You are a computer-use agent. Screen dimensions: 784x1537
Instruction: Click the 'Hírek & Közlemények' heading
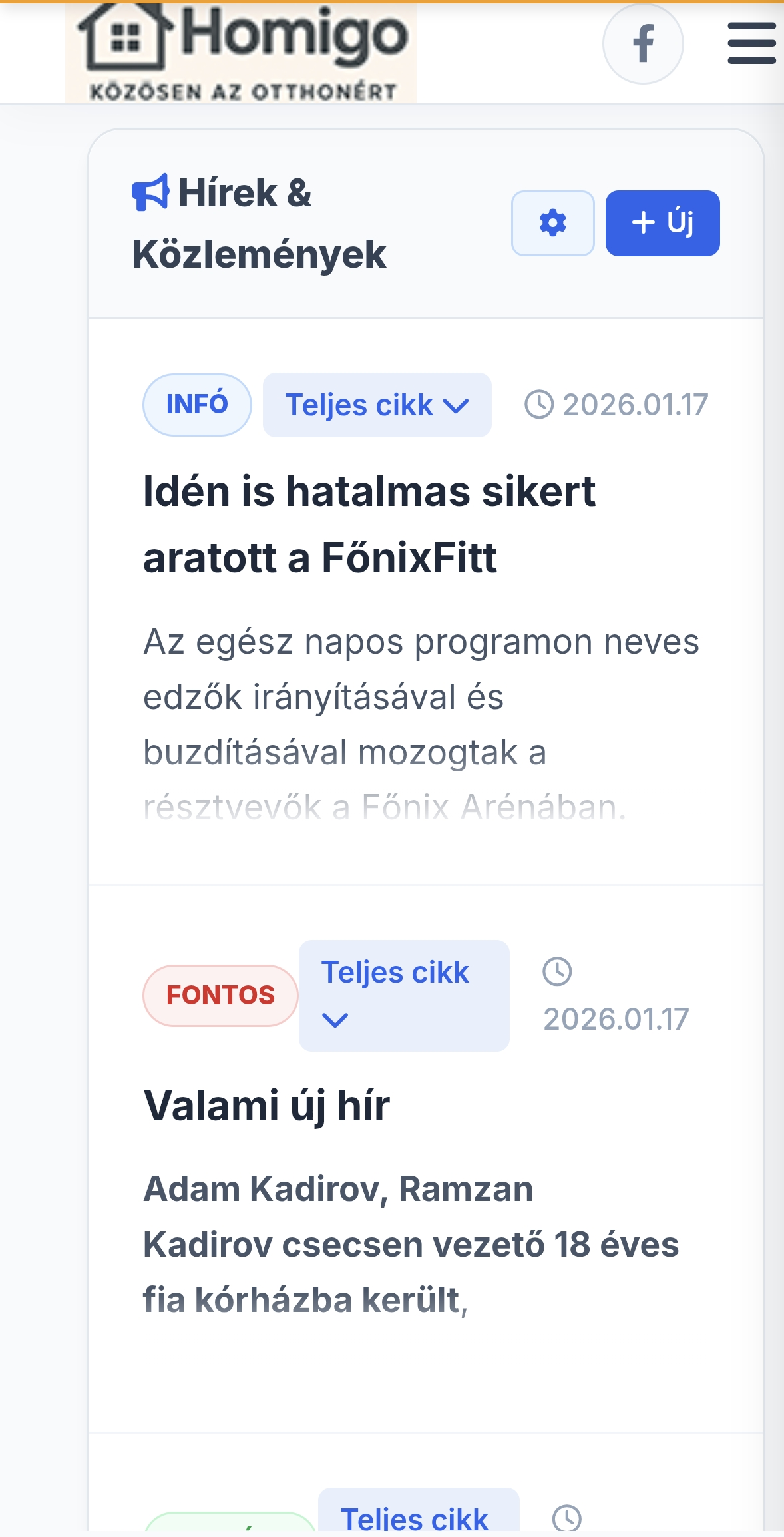click(x=260, y=224)
